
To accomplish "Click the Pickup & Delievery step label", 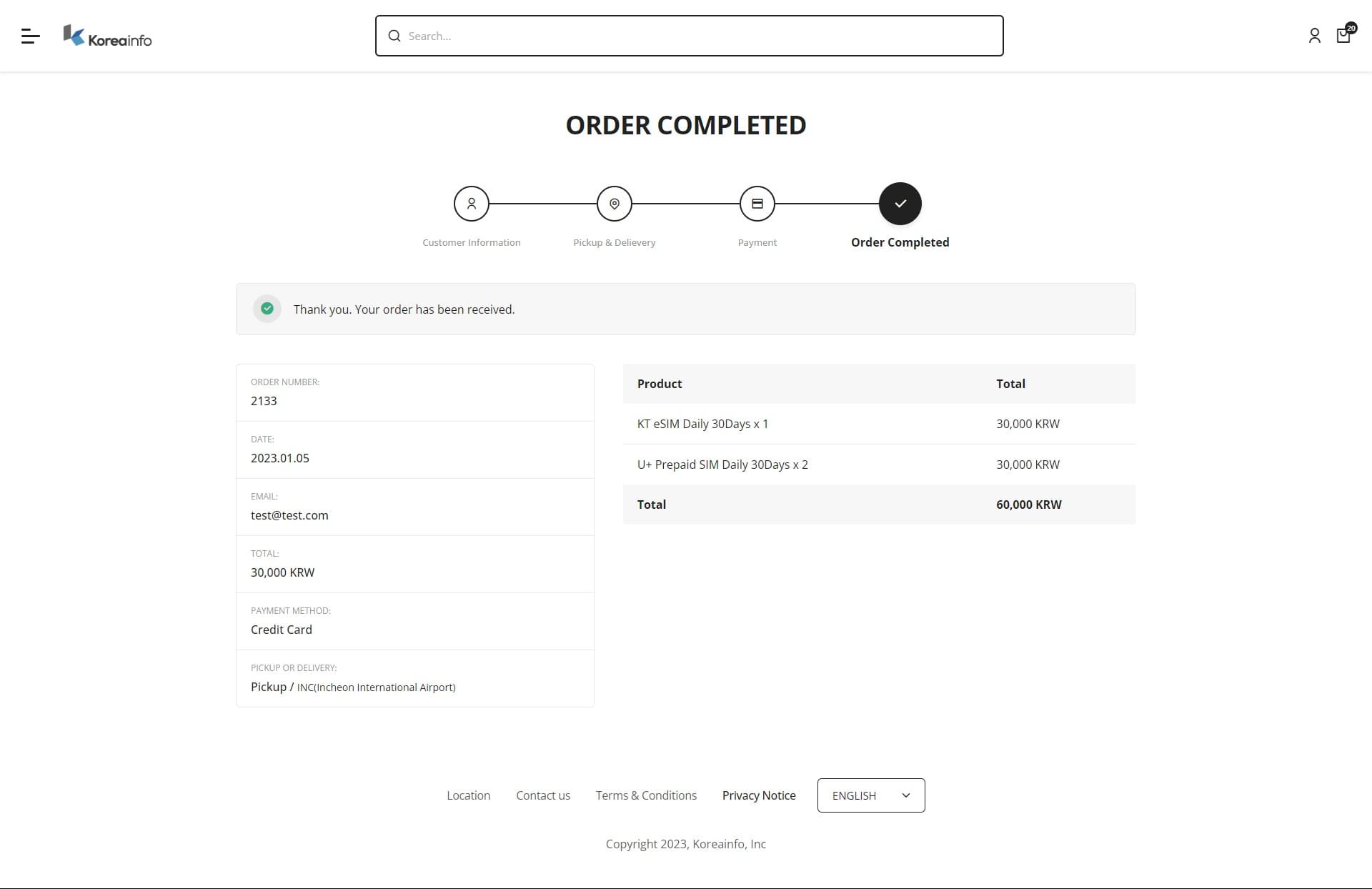I will (615, 243).
